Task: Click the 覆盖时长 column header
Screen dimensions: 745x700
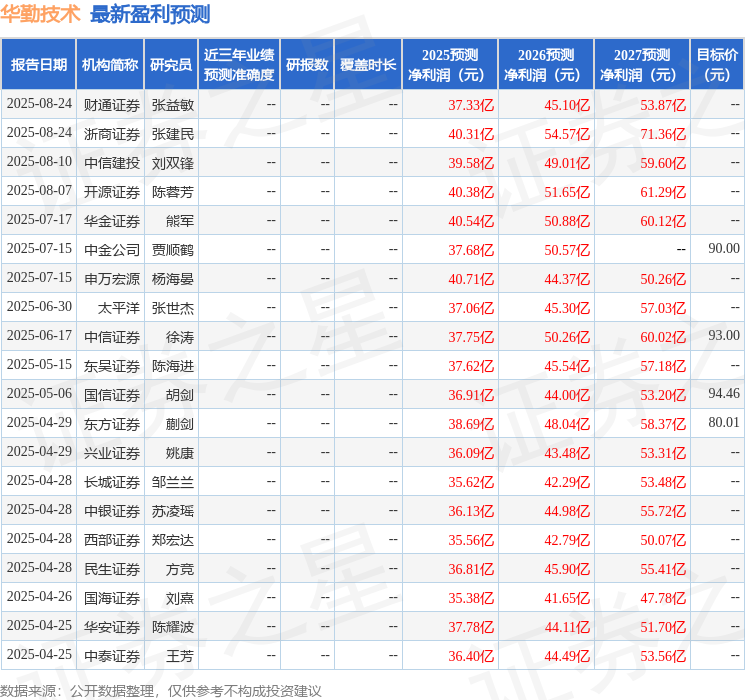Action: pyautogui.click(x=368, y=65)
